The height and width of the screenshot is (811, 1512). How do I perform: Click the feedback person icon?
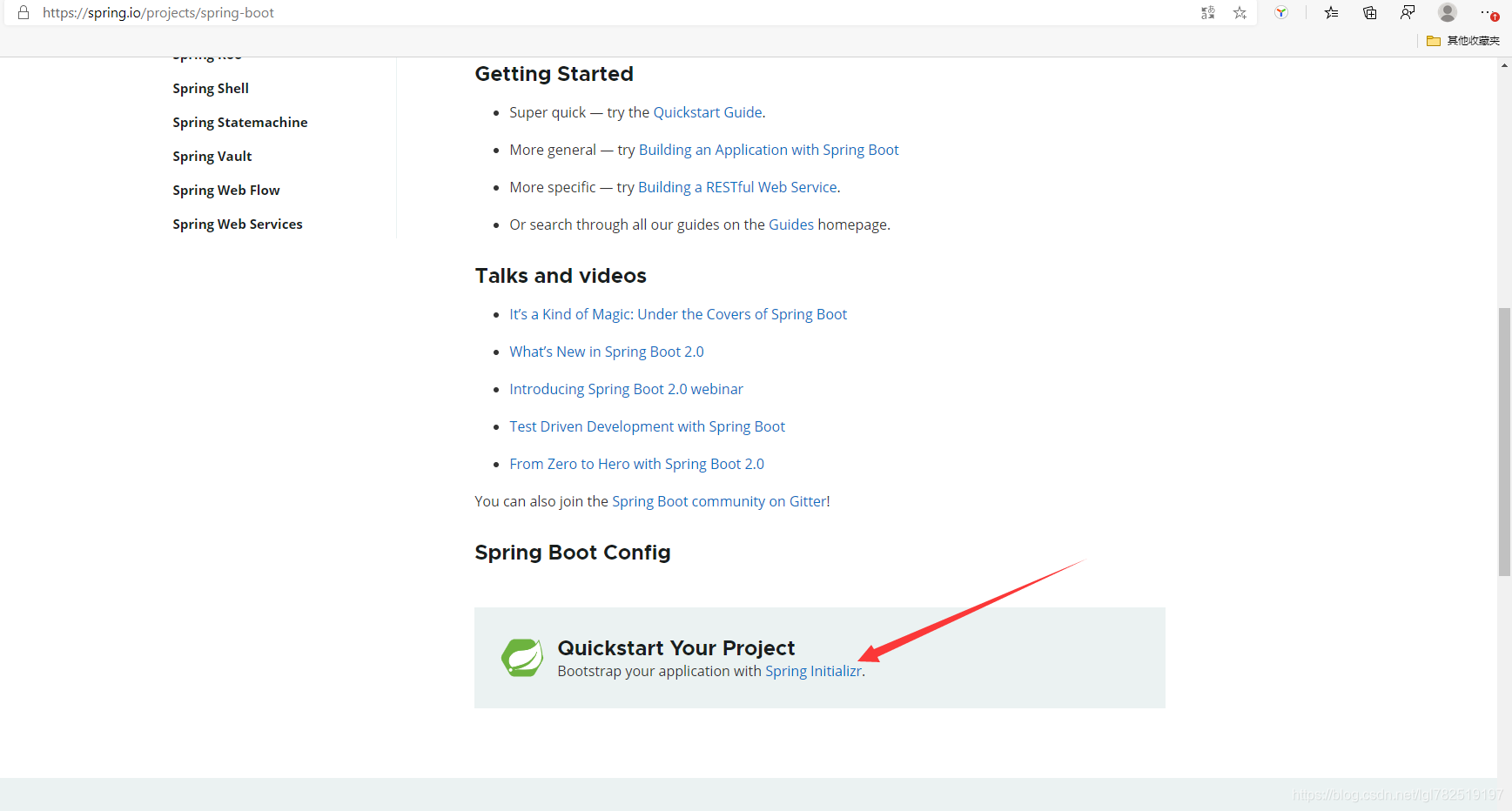point(1408,12)
